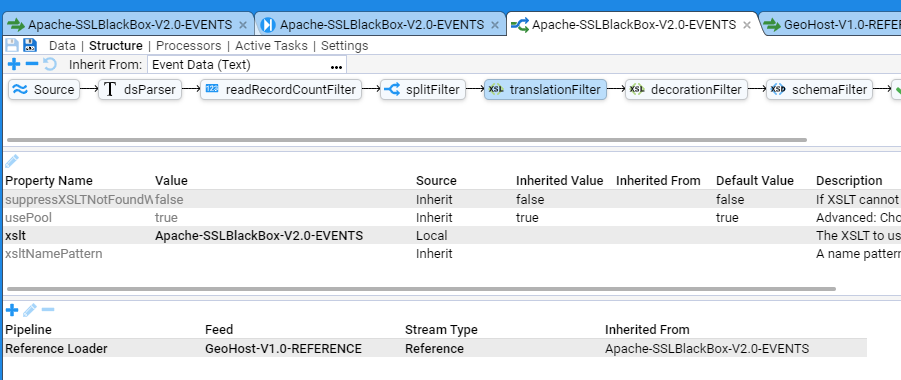
Task: Click the restore element undo icon
Action: coord(50,64)
